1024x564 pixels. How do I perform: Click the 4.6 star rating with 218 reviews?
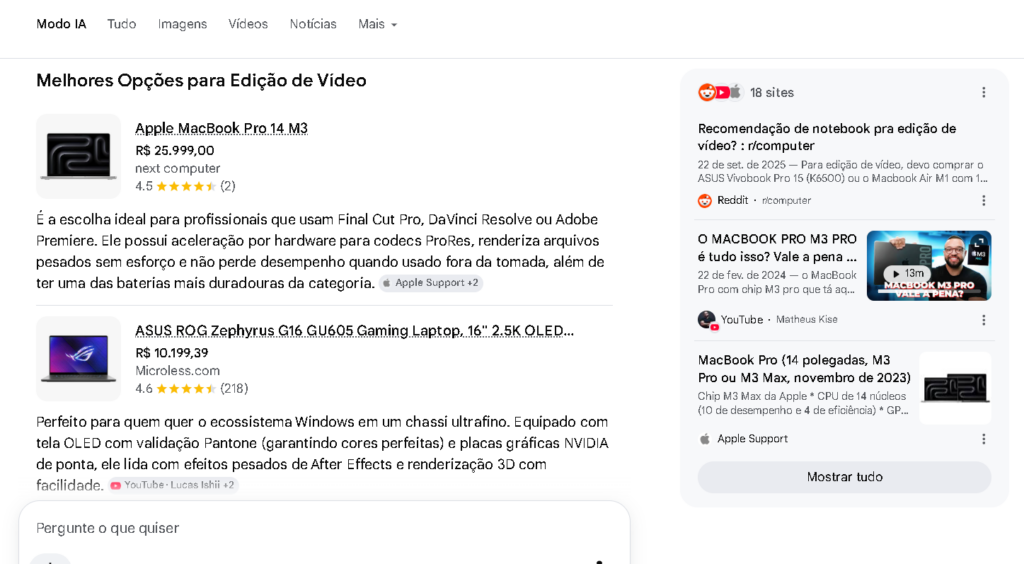pyautogui.click(x=192, y=388)
